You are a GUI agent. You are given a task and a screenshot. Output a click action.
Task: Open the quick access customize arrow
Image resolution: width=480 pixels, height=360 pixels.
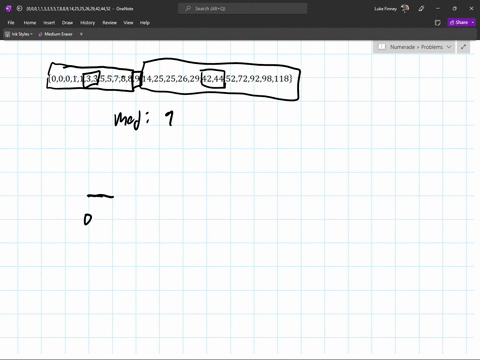81,34
